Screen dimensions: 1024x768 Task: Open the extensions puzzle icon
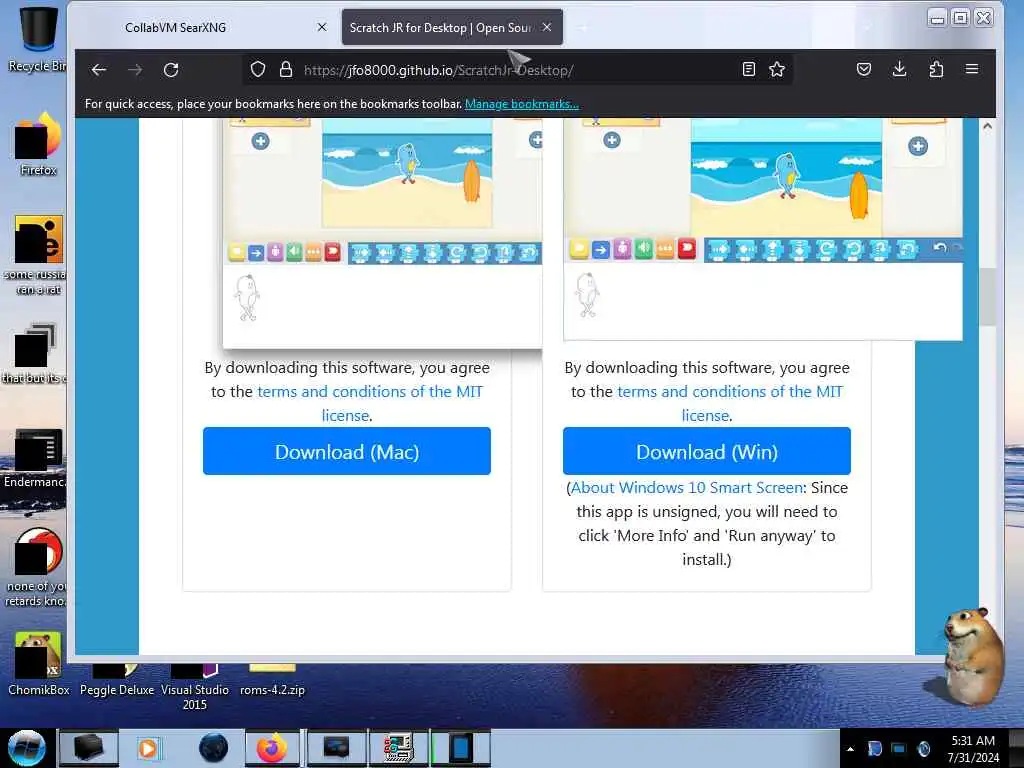coord(936,69)
